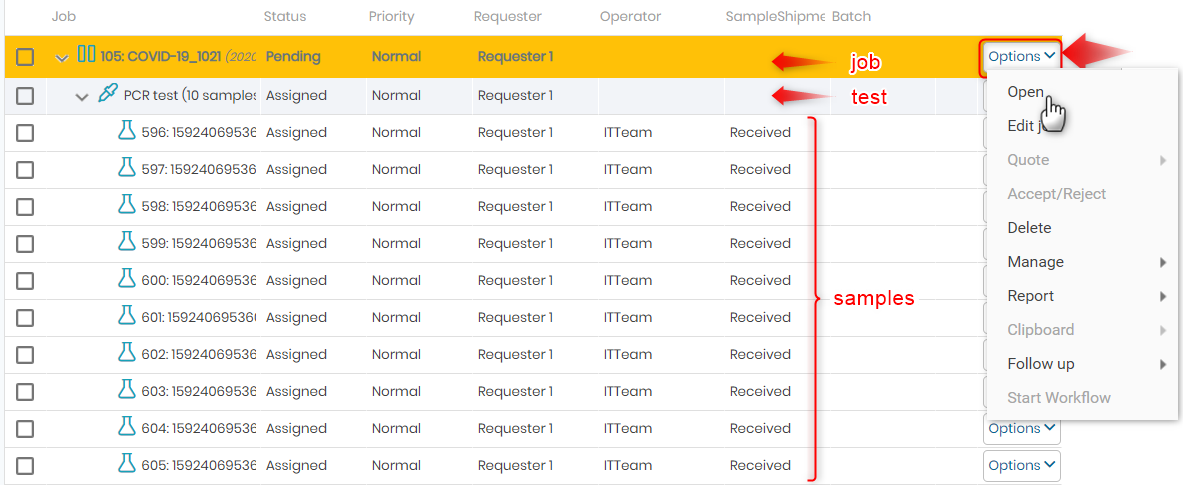This screenshot has width=1183, height=485.
Task: Collapse the COVID-19_1021 job tree row
Action: click(x=63, y=57)
